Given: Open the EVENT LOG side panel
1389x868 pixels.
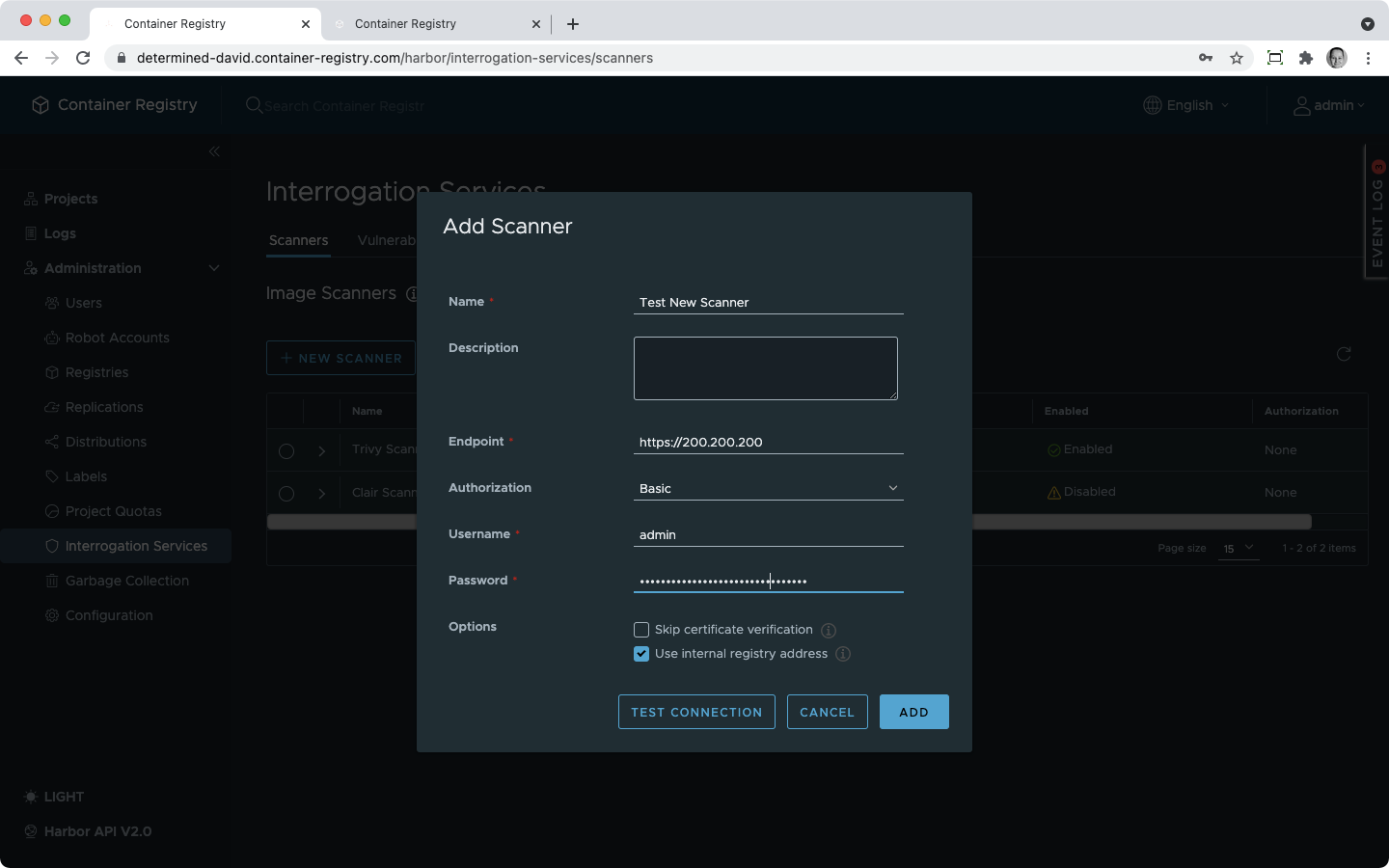Looking at the screenshot, I should tap(1376, 212).
